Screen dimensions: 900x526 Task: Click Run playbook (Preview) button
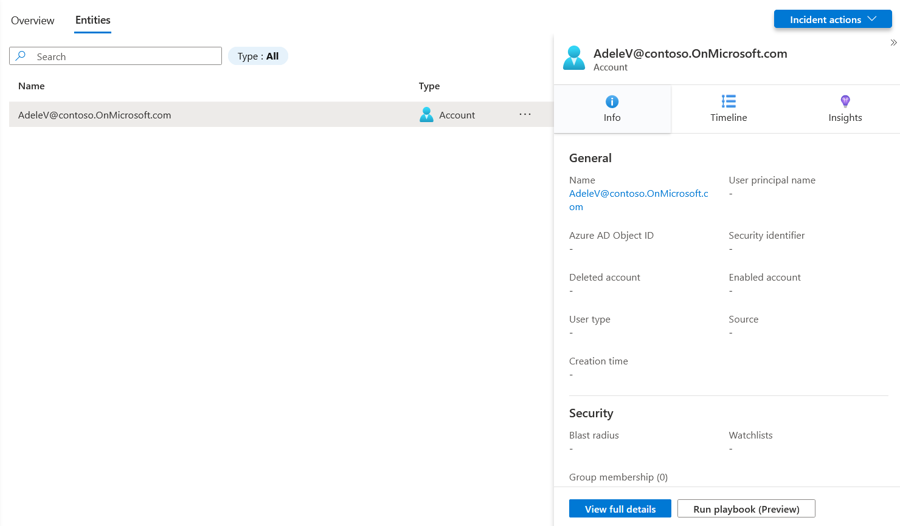pos(746,509)
